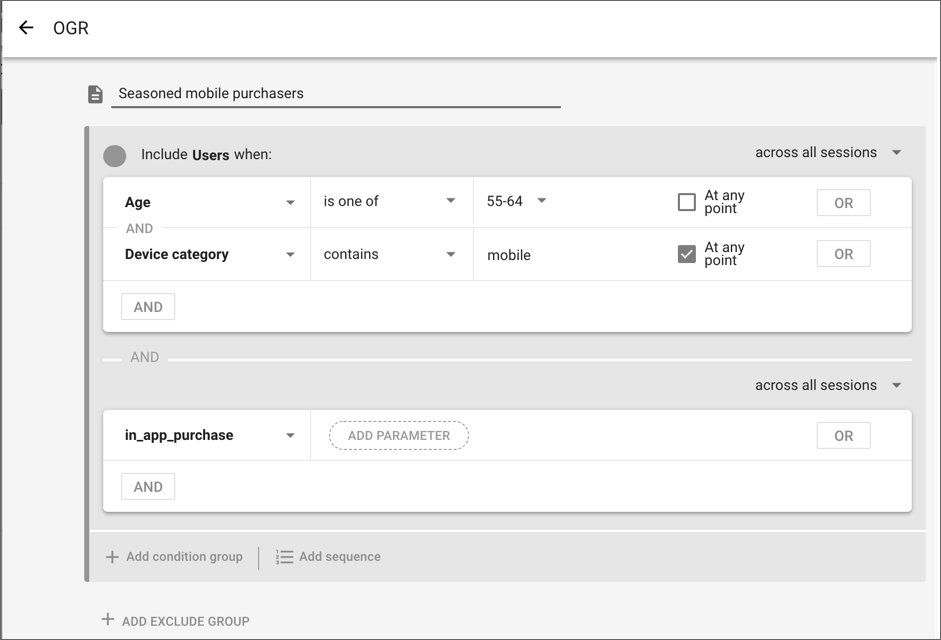Change top 'across all sessions' scope
The width and height of the screenshot is (941, 640).
click(828, 152)
